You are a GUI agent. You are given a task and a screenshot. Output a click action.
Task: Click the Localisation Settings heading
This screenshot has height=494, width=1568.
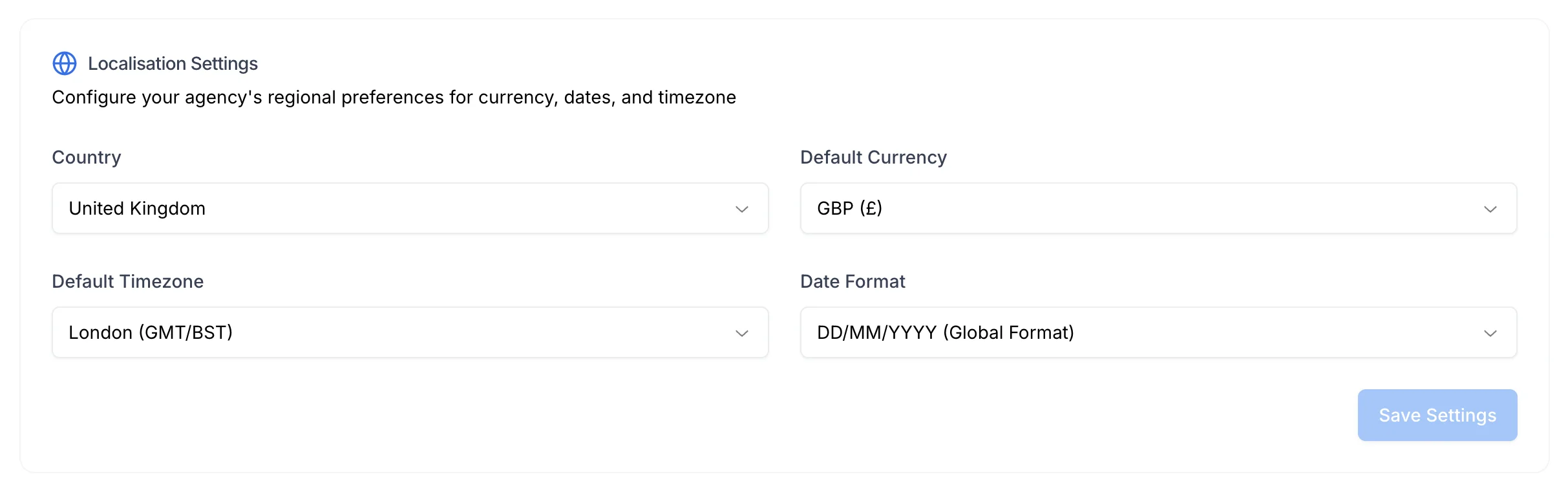172,63
